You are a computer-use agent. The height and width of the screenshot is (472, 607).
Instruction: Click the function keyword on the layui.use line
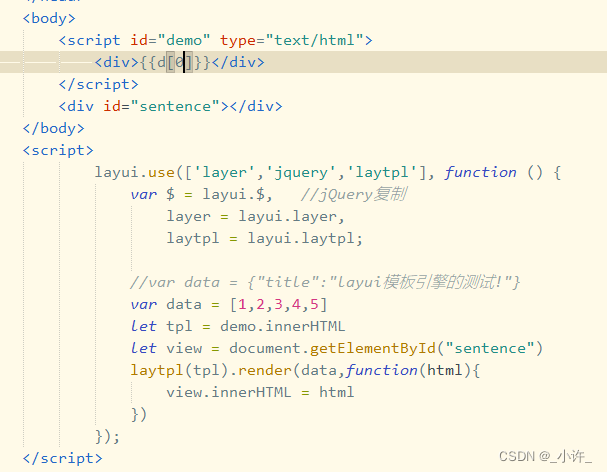click(480, 173)
